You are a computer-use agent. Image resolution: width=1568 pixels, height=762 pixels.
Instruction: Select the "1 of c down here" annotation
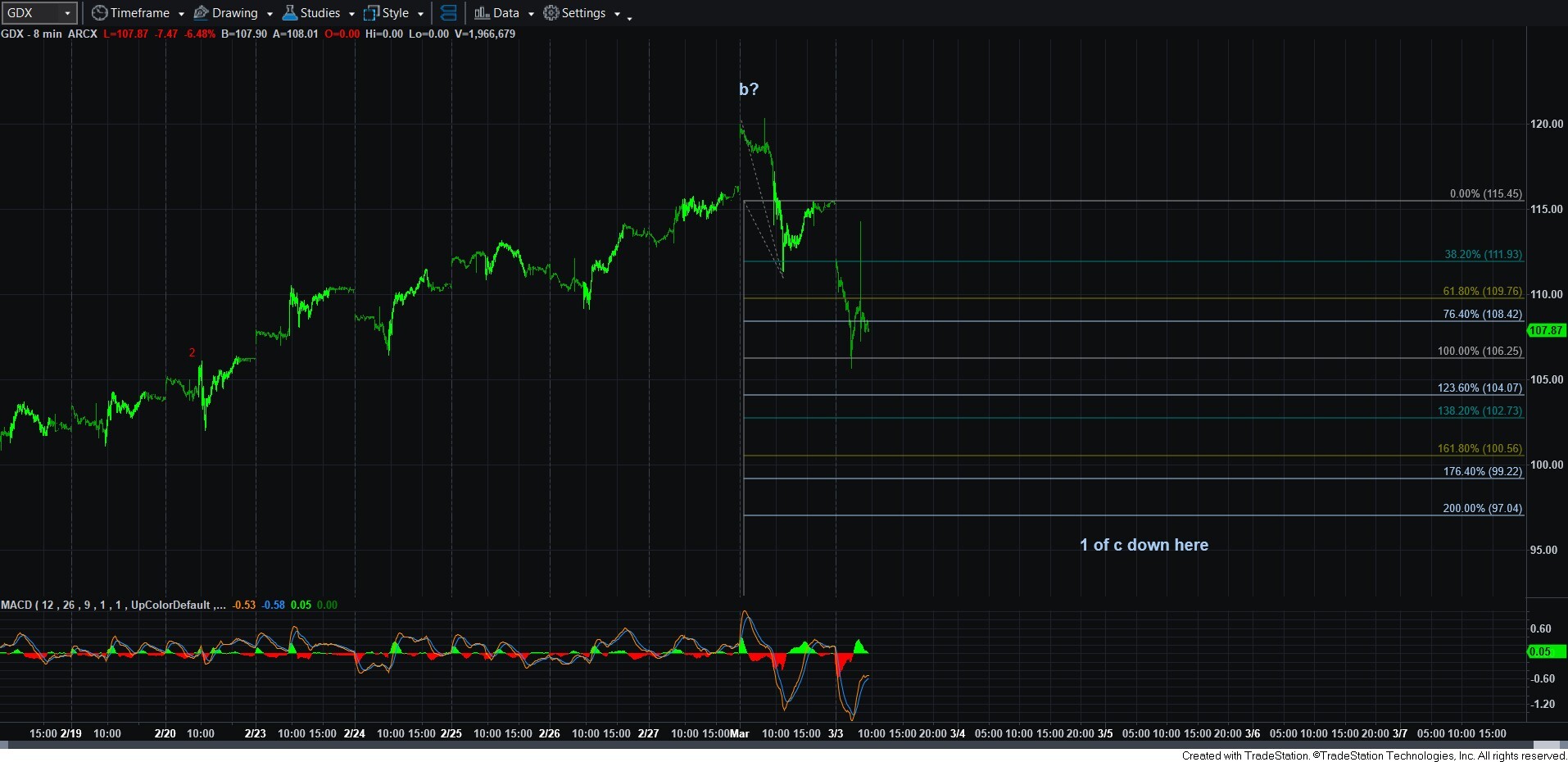(x=1144, y=545)
